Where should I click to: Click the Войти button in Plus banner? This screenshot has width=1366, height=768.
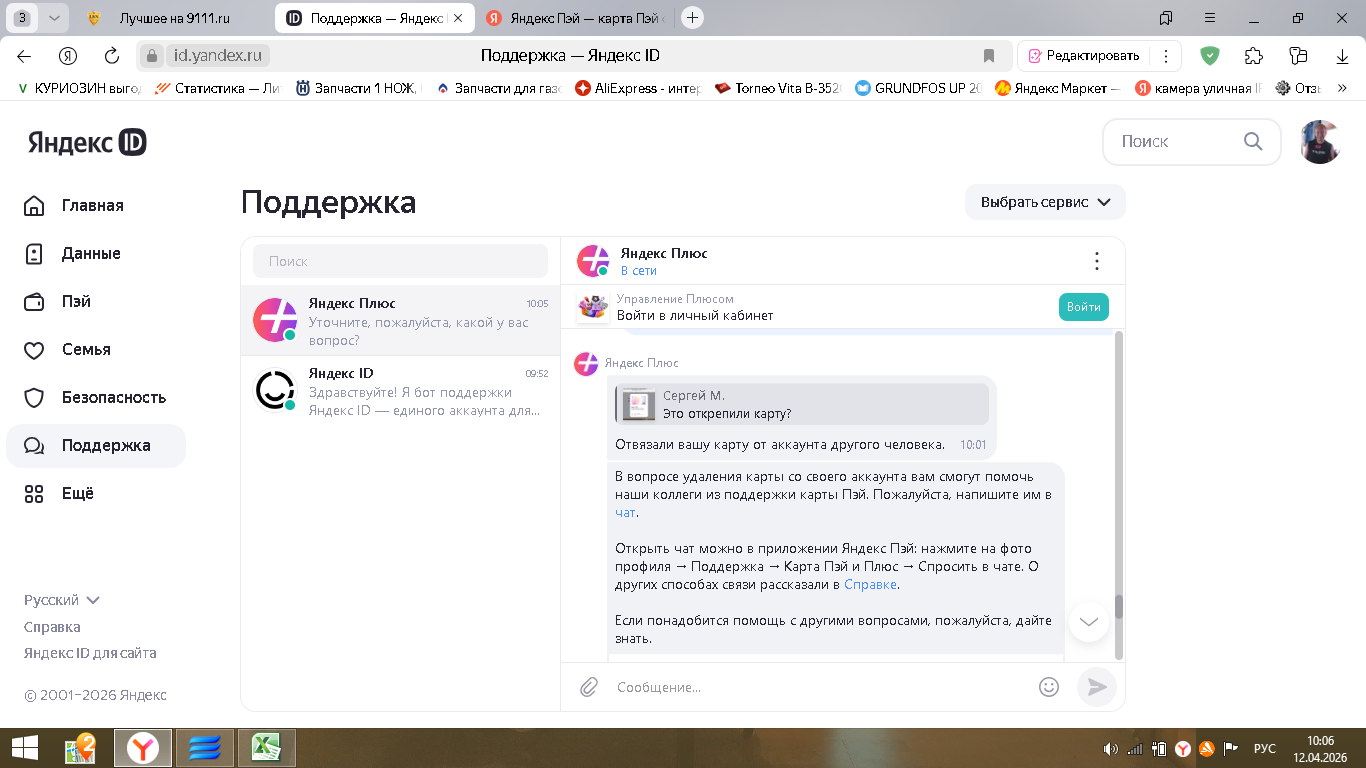coord(1083,307)
